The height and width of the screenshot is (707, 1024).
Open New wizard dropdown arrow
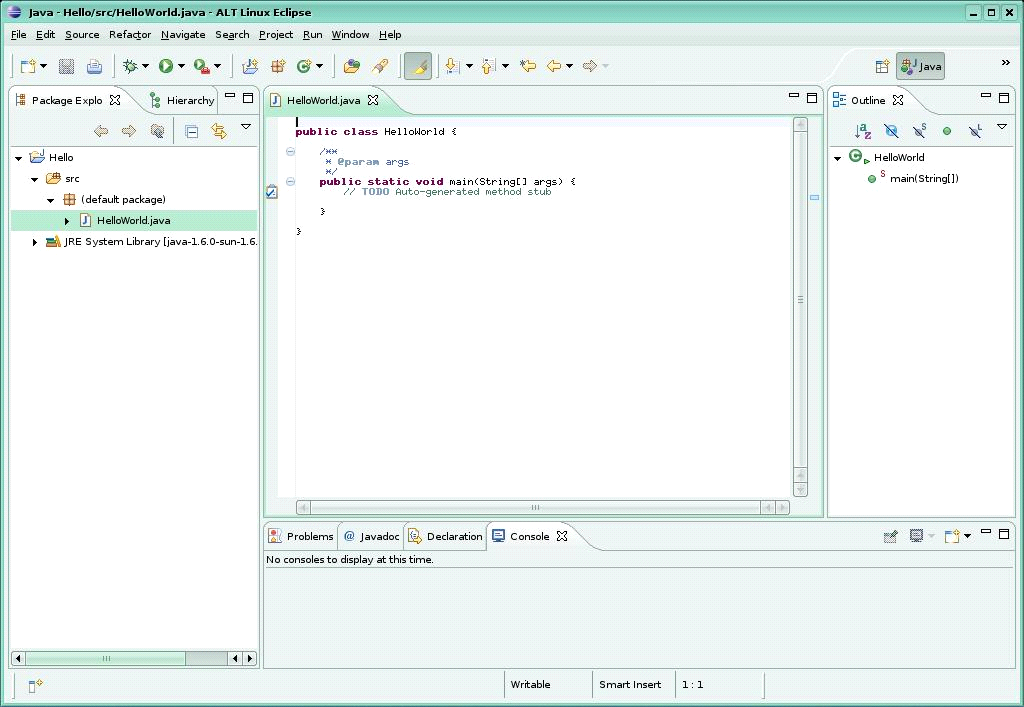tap(44, 66)
